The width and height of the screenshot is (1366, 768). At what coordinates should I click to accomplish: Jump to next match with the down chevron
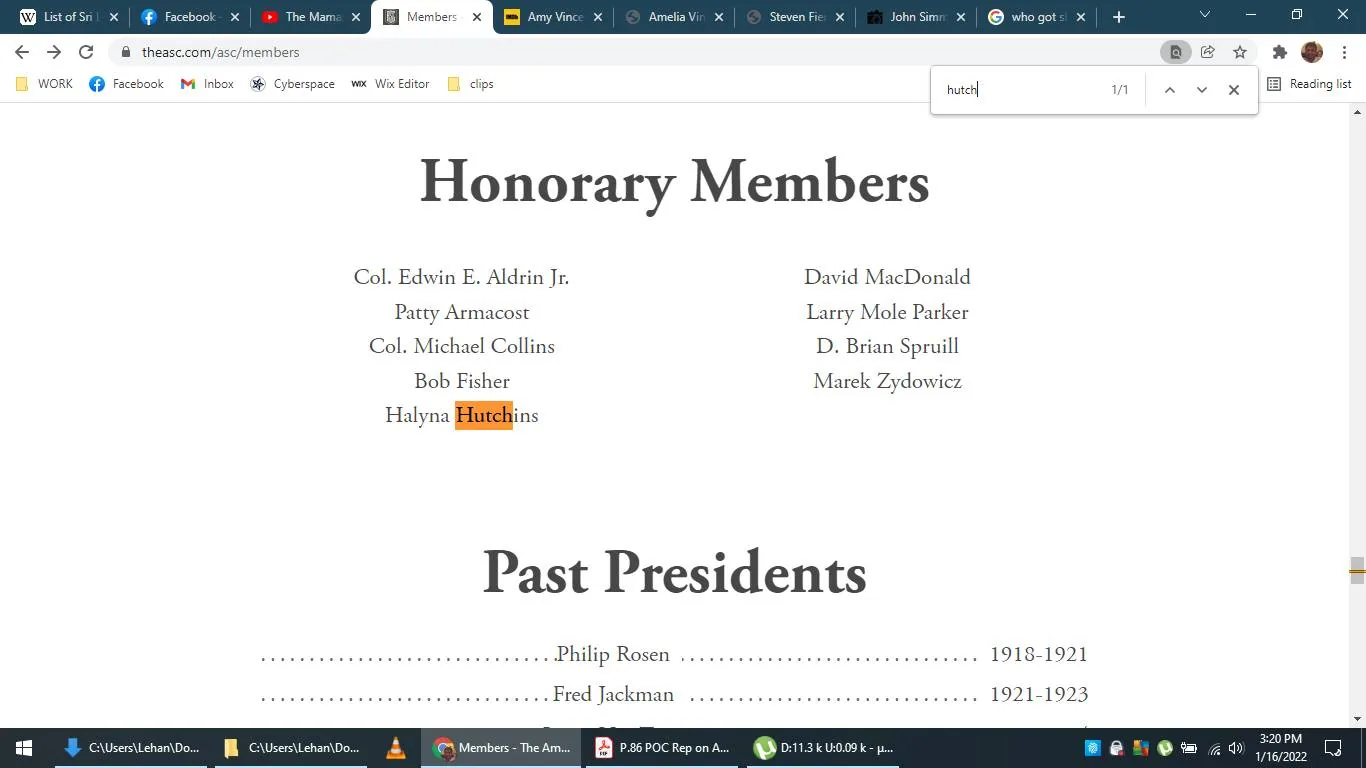pos(1201,89)
